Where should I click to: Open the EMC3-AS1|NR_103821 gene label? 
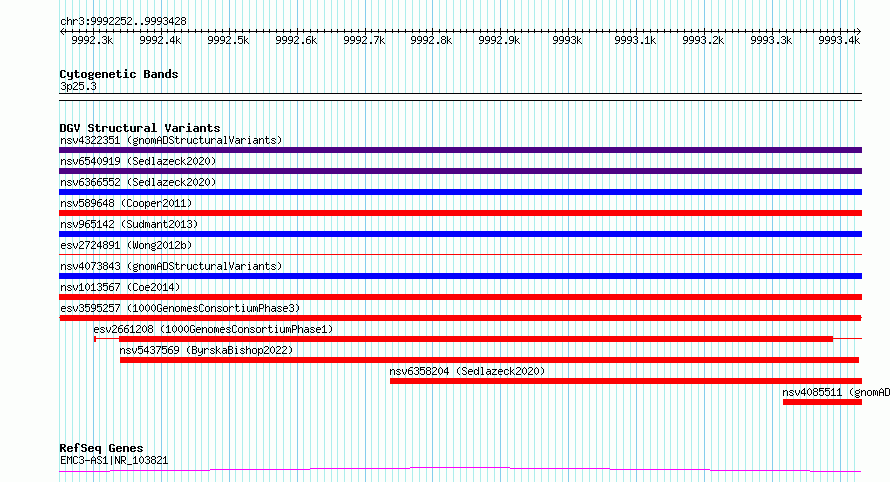tap(114, 460)
